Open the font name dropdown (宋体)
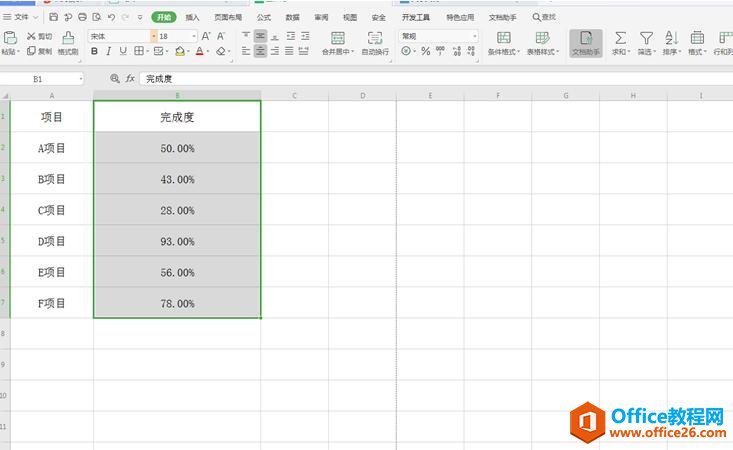Screen dimensions: 733x450 click(x=153, y=36)
